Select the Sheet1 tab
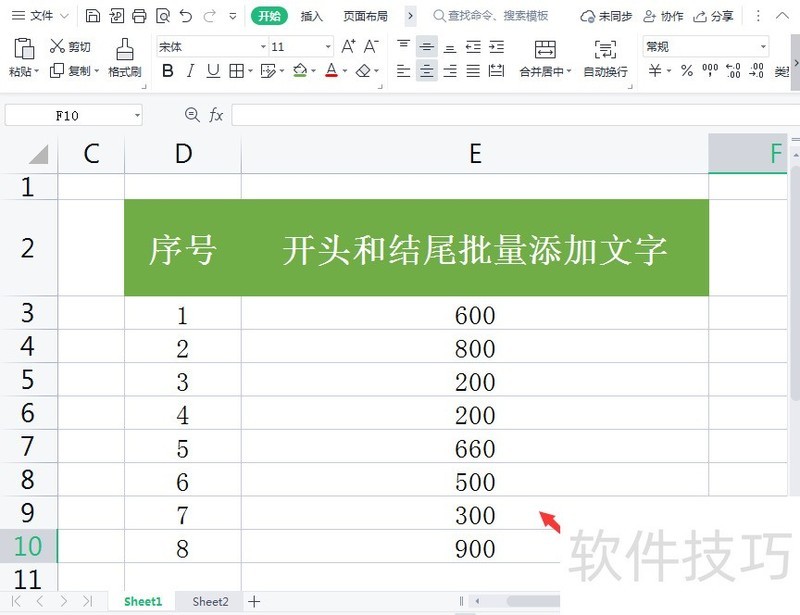The image size is (800, 615). point(143,602)
